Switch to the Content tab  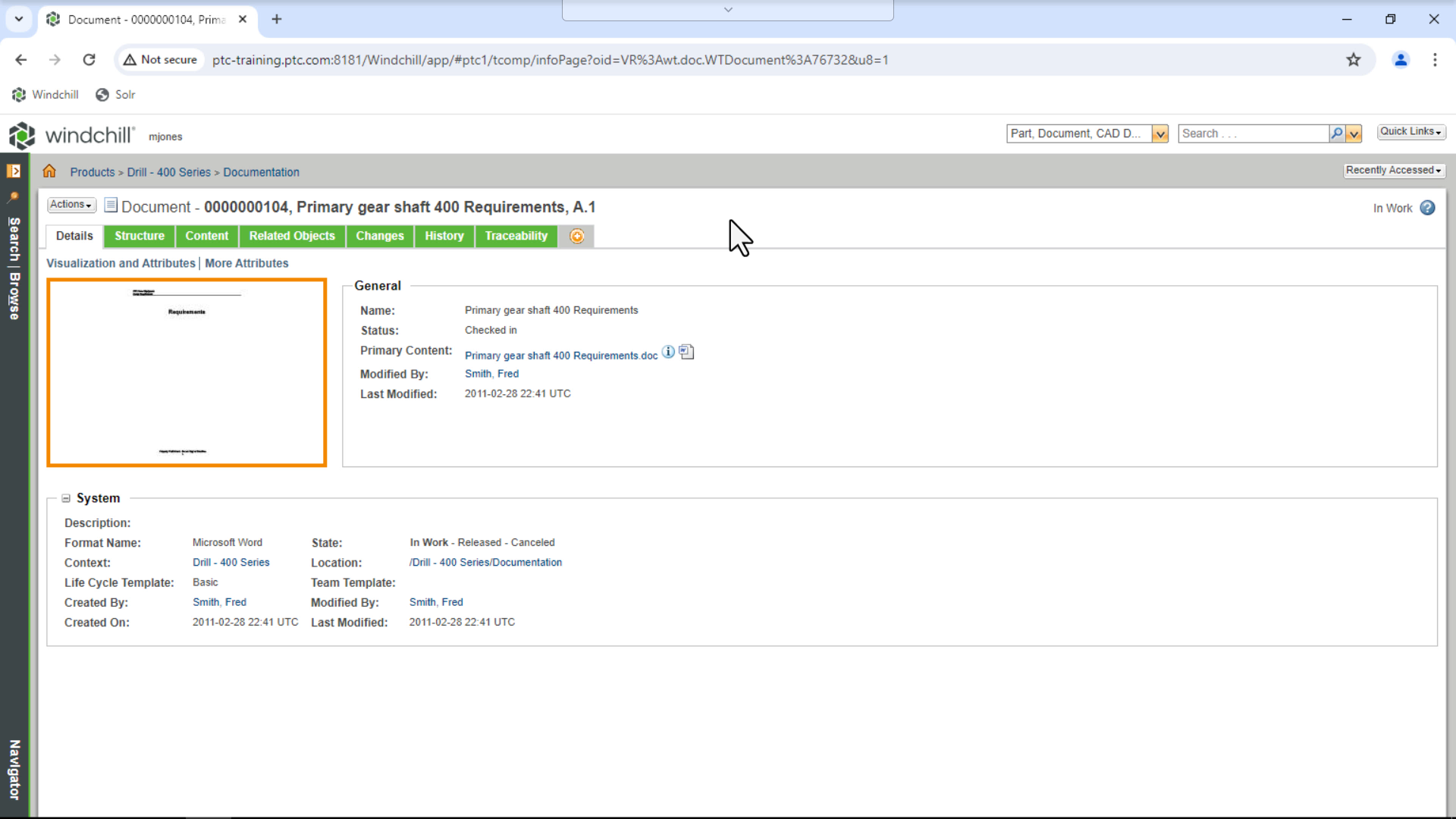[207, 236]
